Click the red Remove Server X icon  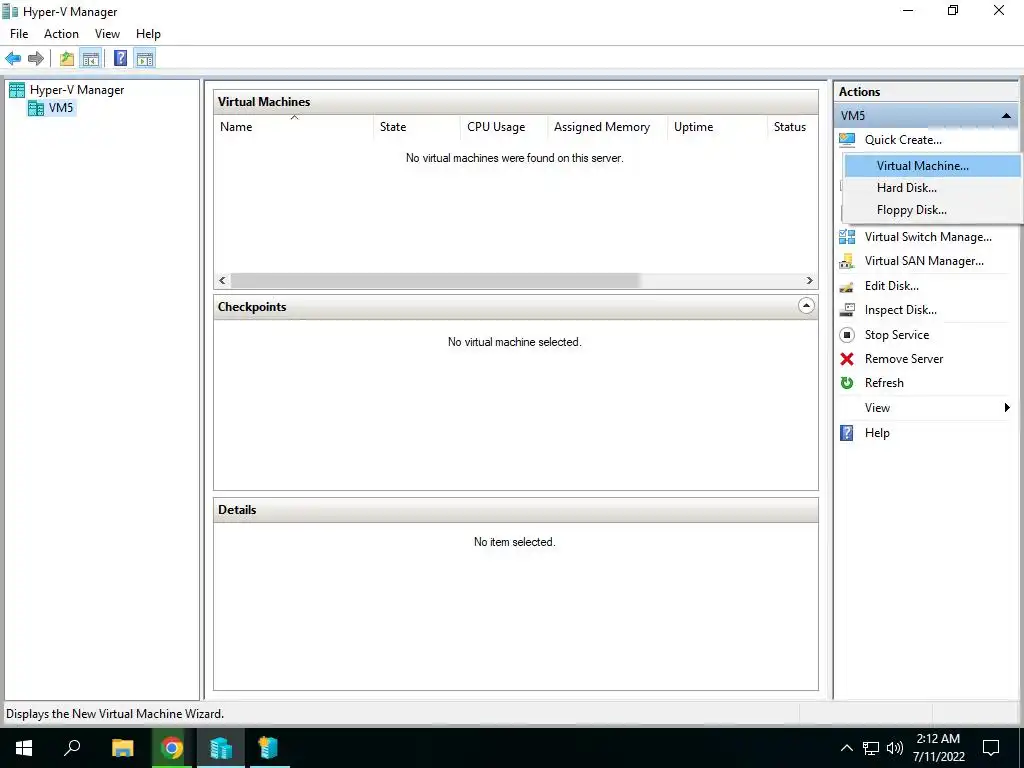click(x=847, y=359)
